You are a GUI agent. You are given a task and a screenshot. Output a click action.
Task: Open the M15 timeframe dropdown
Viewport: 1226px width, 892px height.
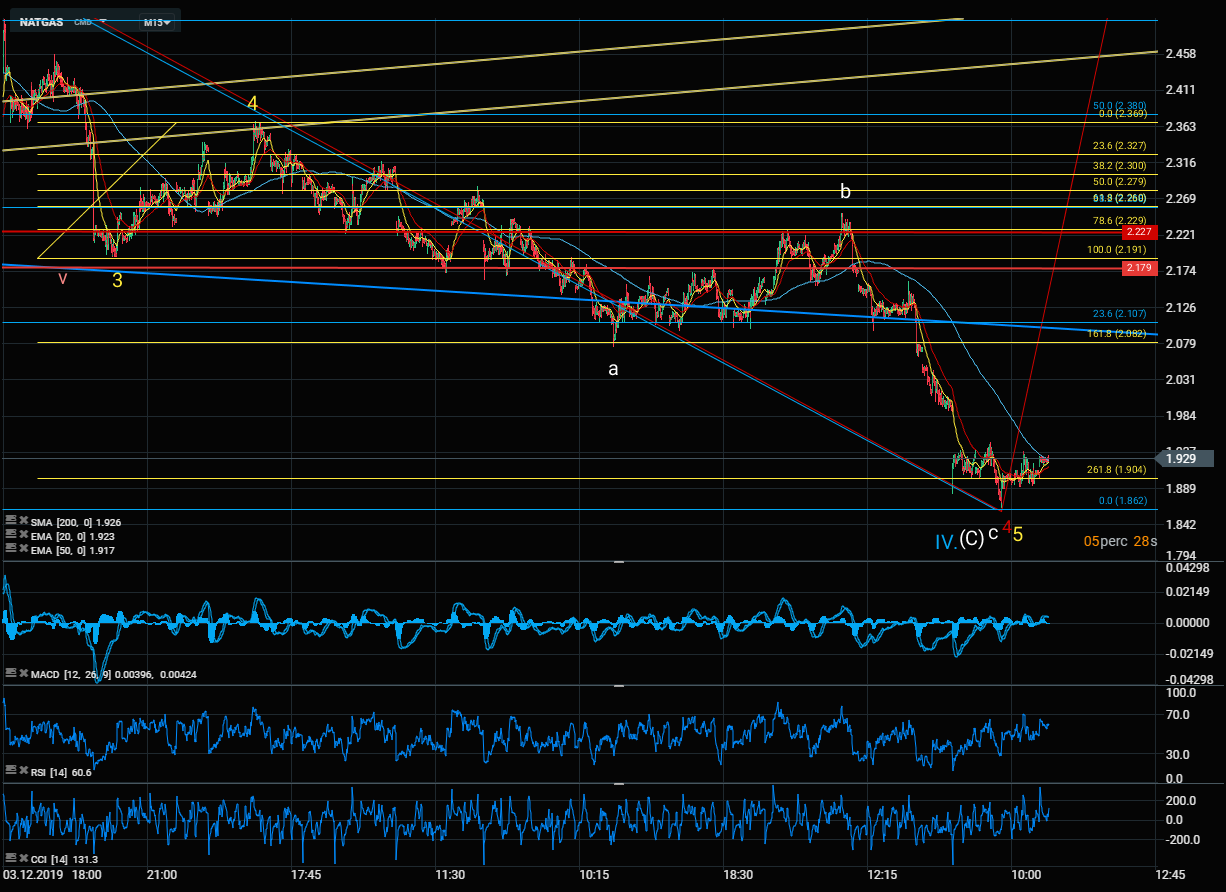pos(156,22)
